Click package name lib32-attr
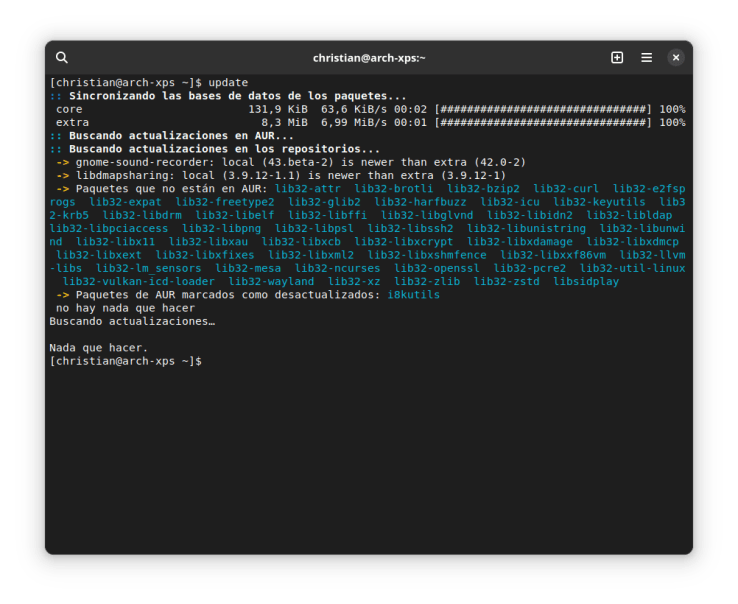 [x=307, y=189]
